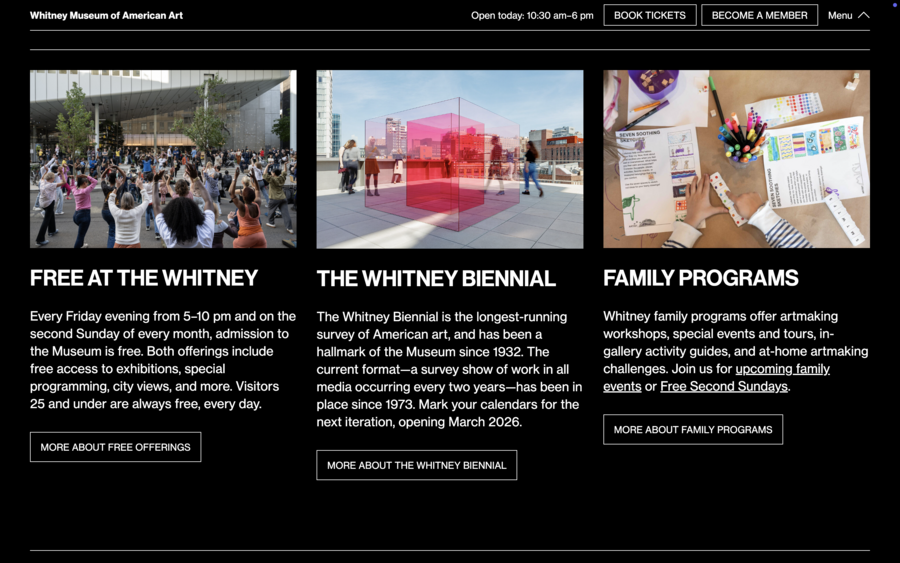Collapse the menu using the chevron arrow
900x563 pixels.
(863, 15)
